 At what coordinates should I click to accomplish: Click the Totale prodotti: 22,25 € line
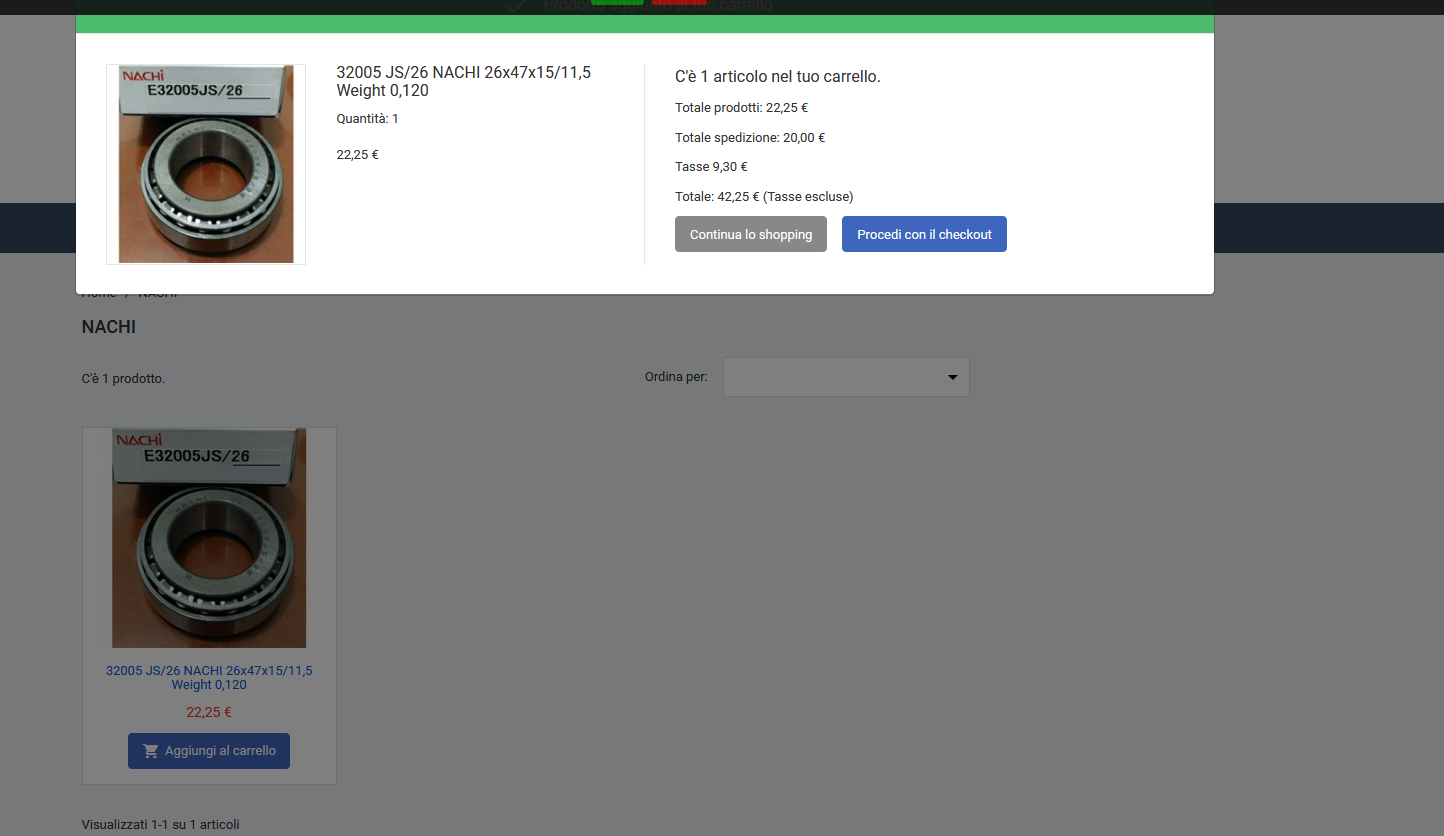coord(742,108)
